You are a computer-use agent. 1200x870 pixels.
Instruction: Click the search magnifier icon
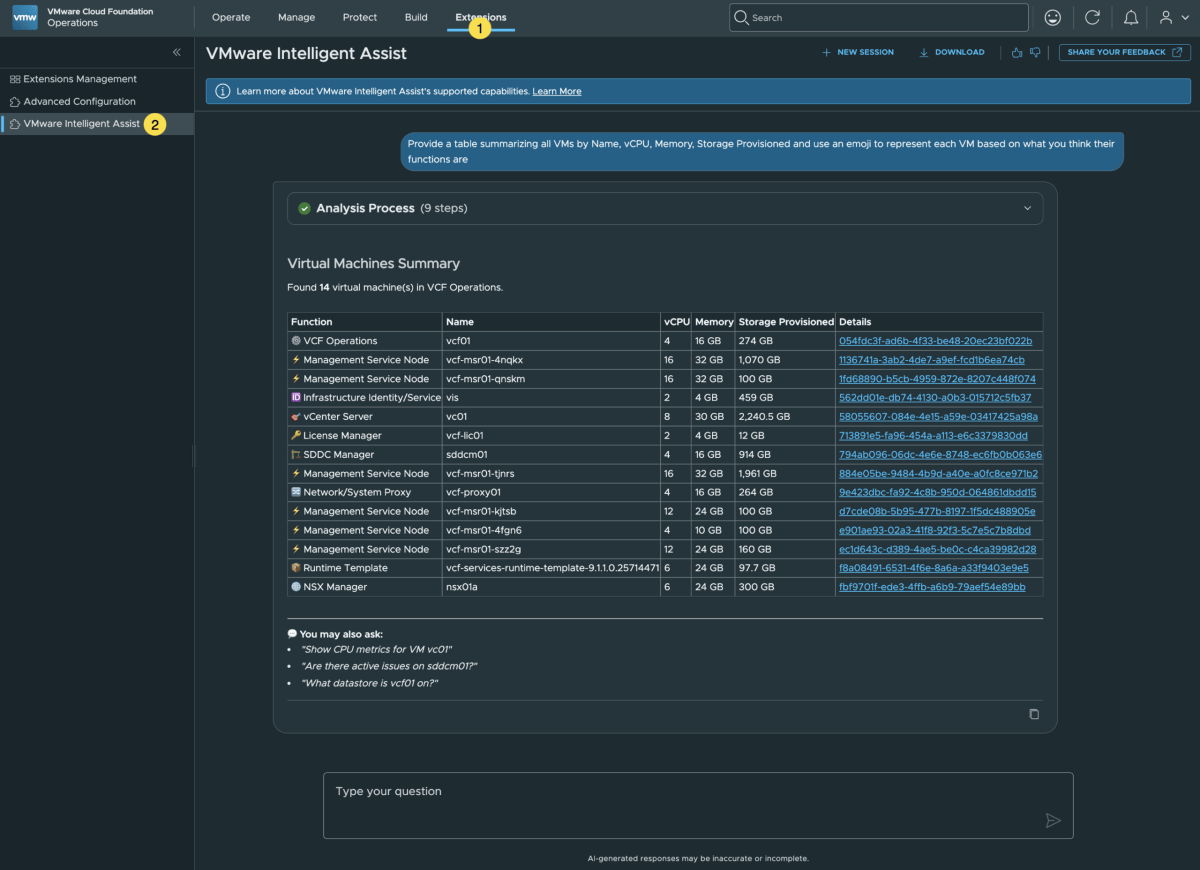point(741,17)
